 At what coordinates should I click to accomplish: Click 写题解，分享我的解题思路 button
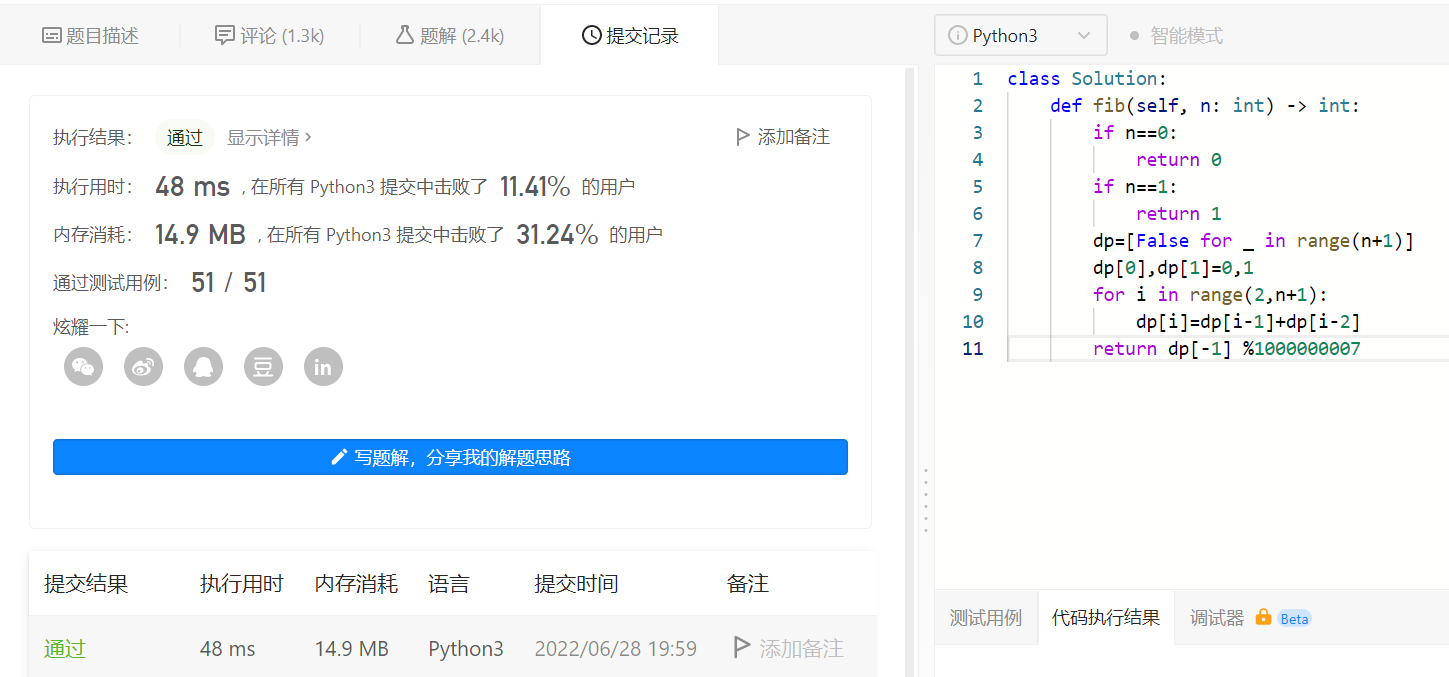coord(450,457)
